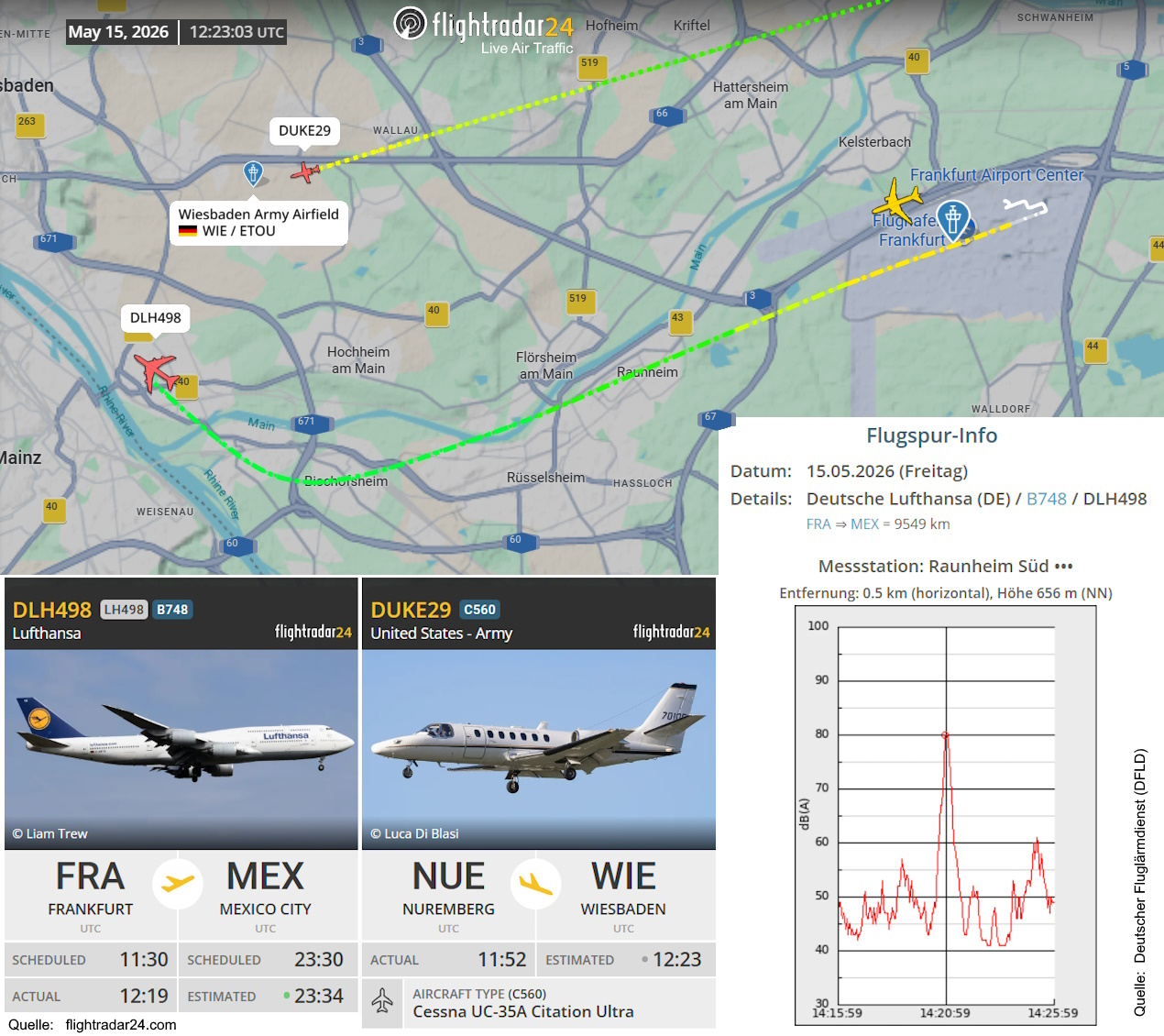Click the © Liam Trew photo credit
1164x1036 pixels.
tap(49, 833)
